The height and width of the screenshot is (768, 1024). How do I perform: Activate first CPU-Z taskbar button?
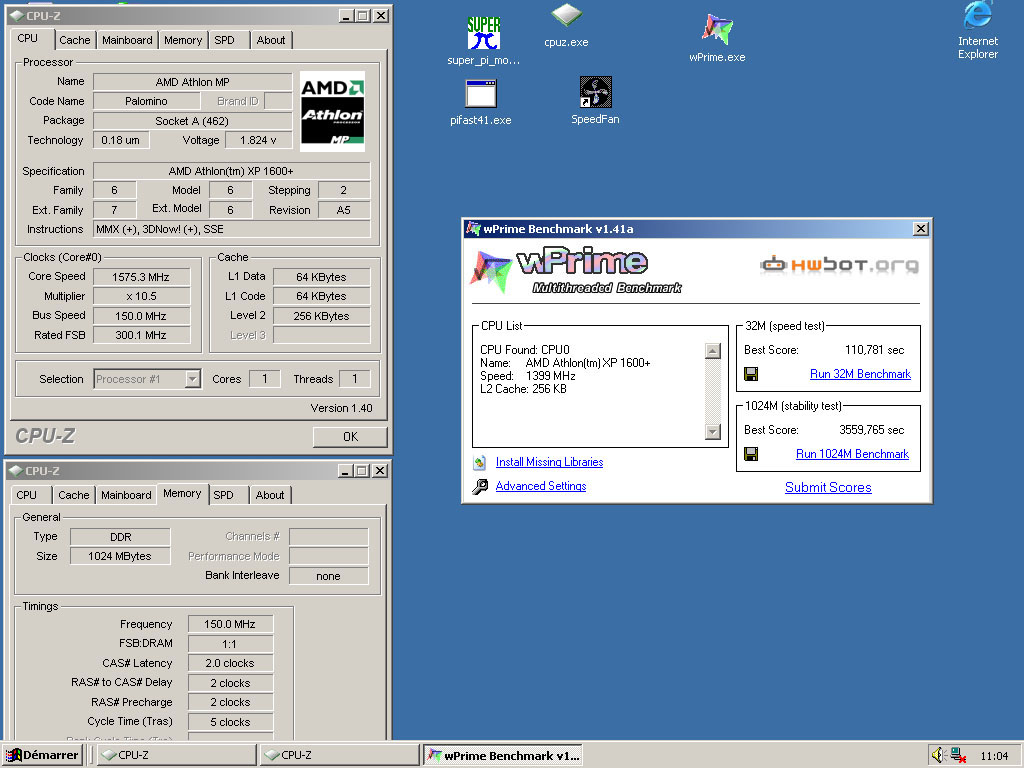[177, 755]
